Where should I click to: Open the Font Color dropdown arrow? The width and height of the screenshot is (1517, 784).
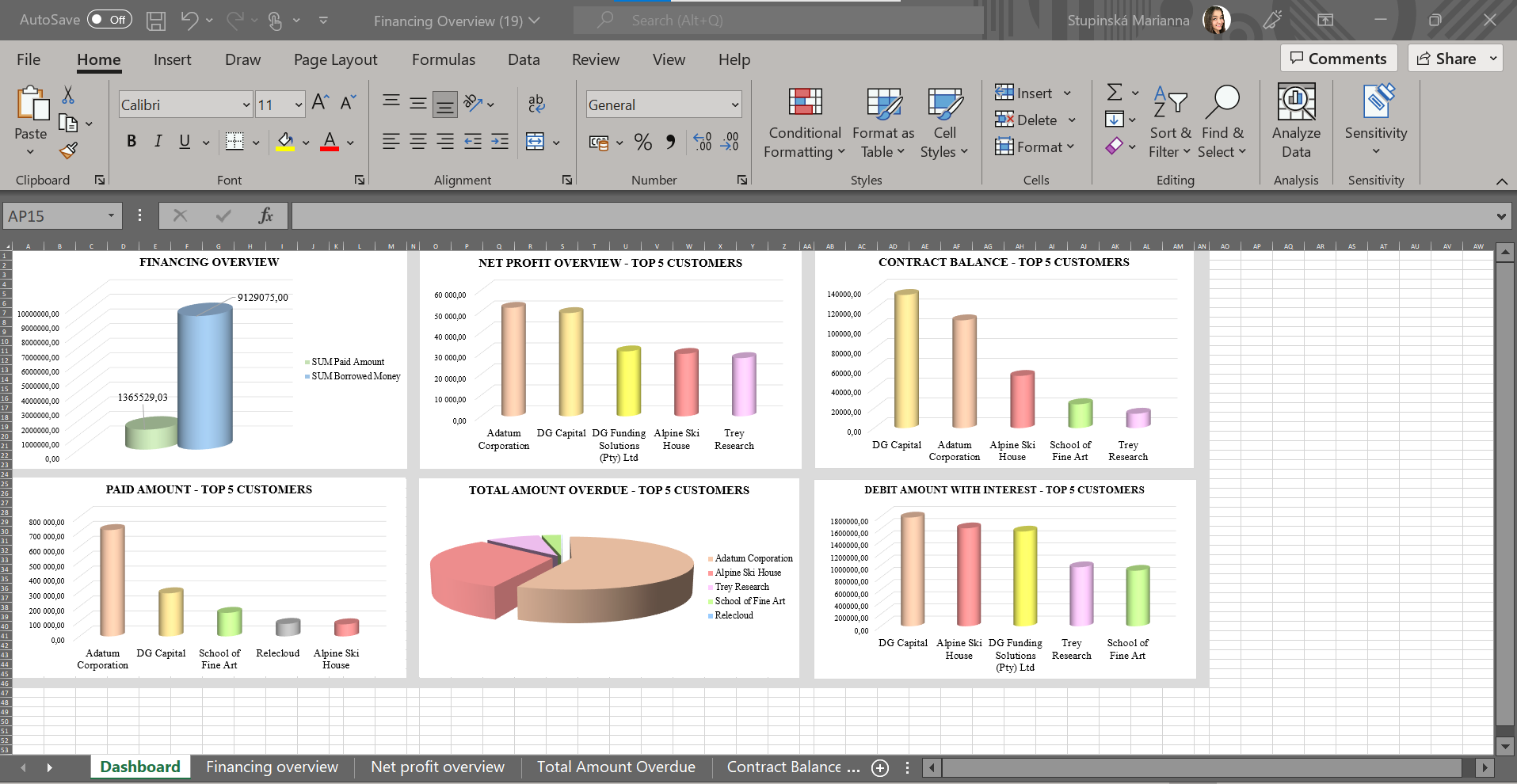349,143
